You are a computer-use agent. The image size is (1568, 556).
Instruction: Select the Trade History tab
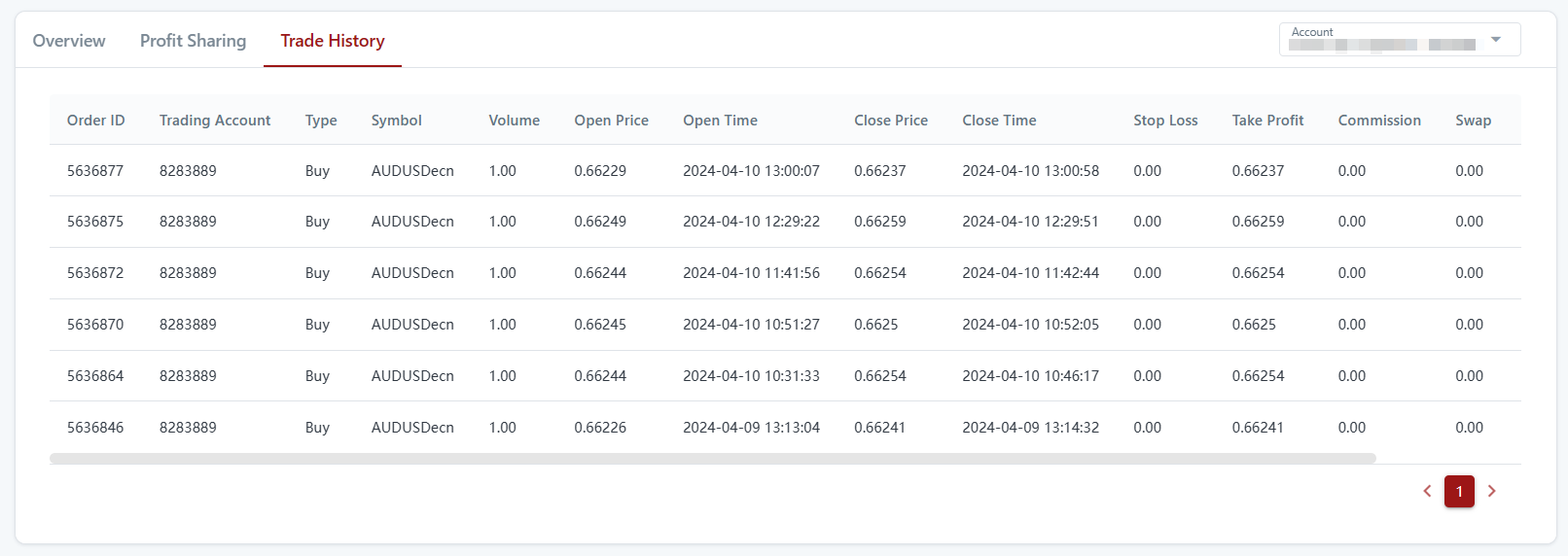tap(333, 41)
